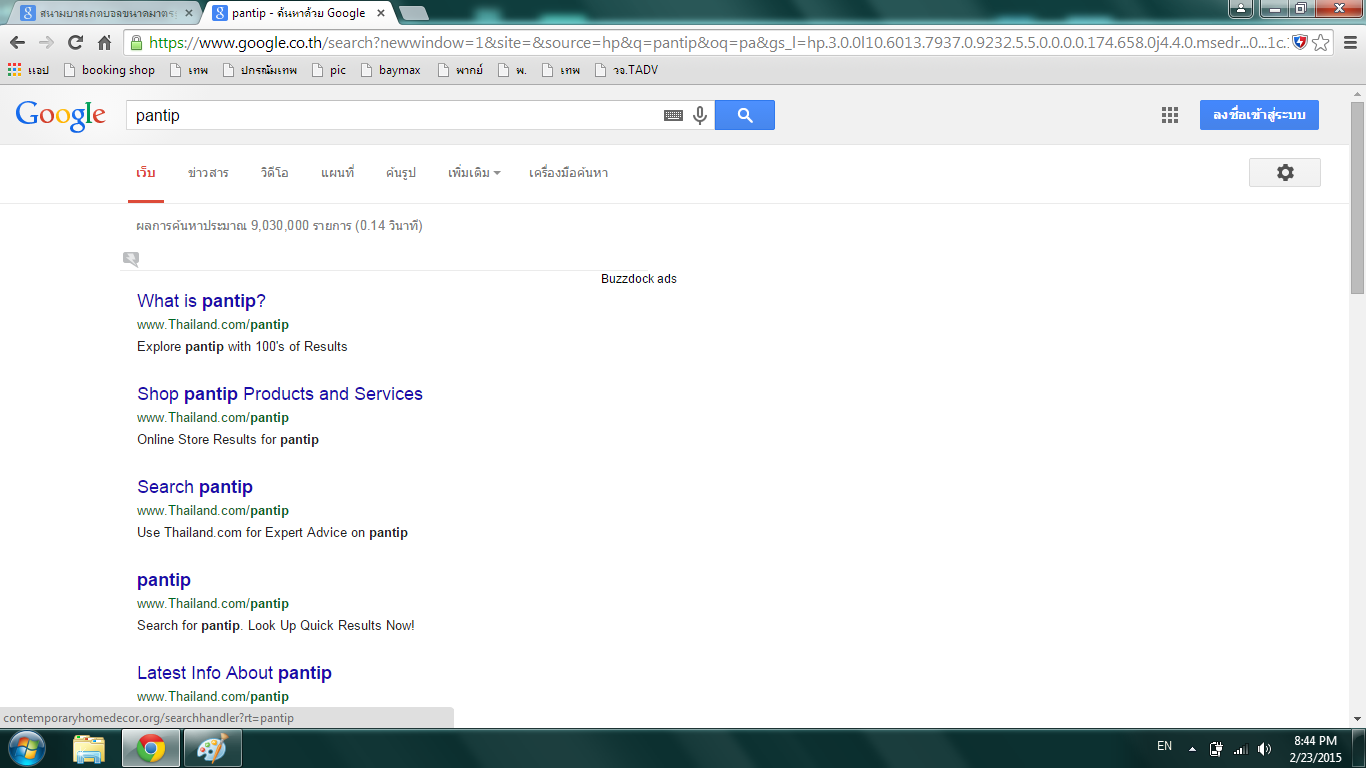Click the blue magnifier search button
This screenshot has width=1366, height=768.
(x=745, y=115)
